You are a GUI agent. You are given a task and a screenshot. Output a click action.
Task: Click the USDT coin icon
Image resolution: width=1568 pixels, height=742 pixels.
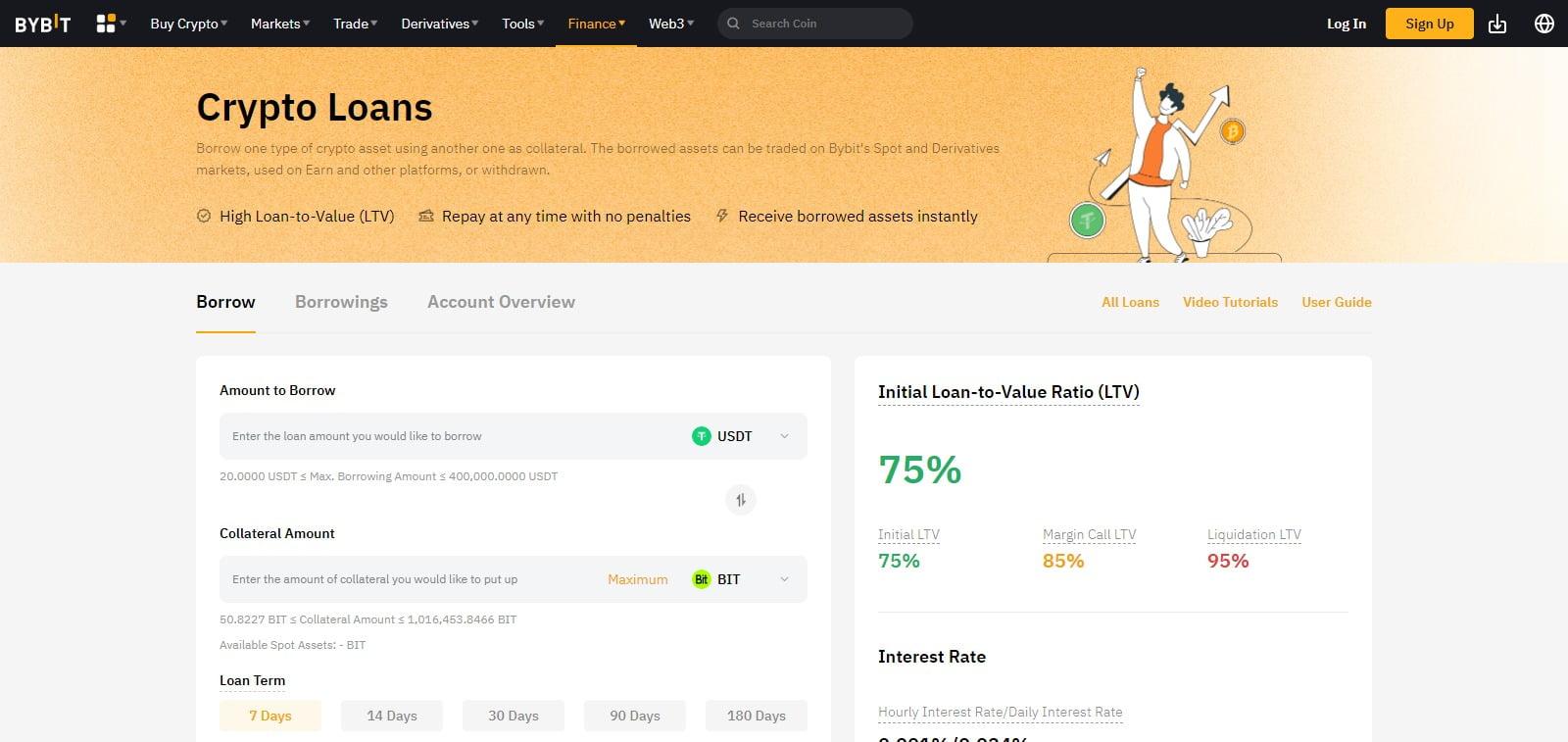point(701,436)
